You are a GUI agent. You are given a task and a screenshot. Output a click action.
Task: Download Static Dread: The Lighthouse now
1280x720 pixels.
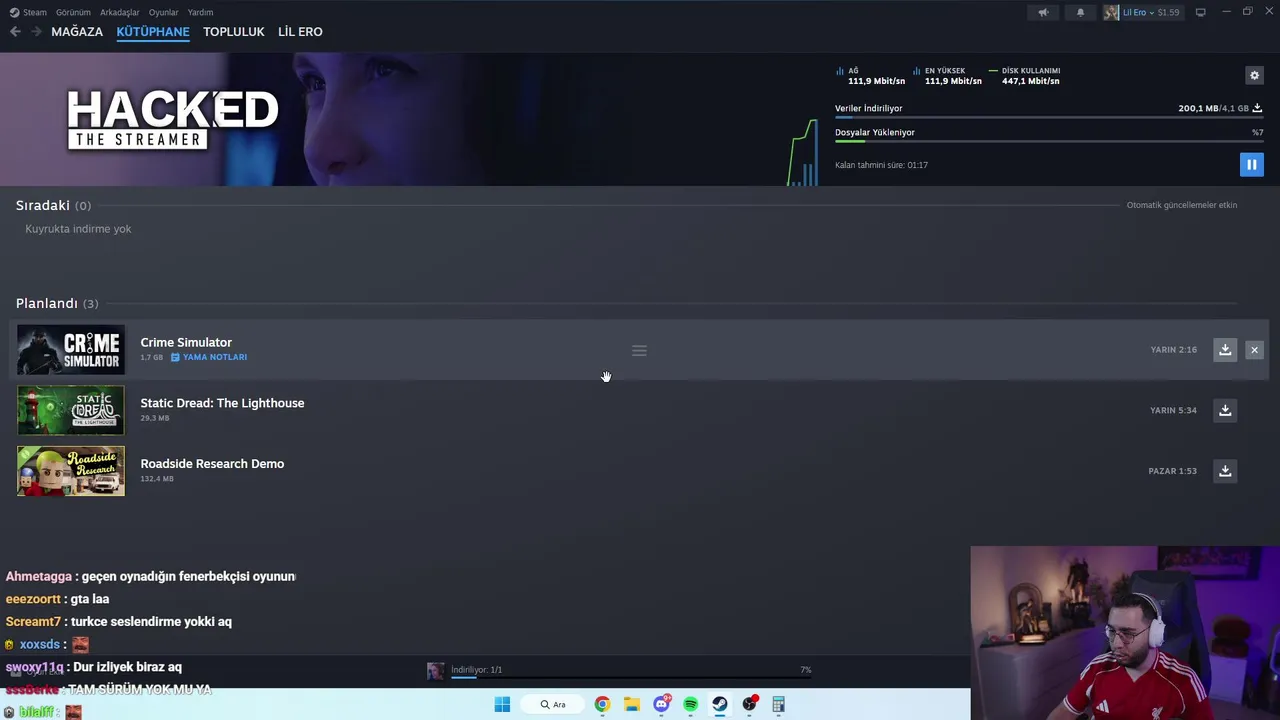[x=1225, y=410]
